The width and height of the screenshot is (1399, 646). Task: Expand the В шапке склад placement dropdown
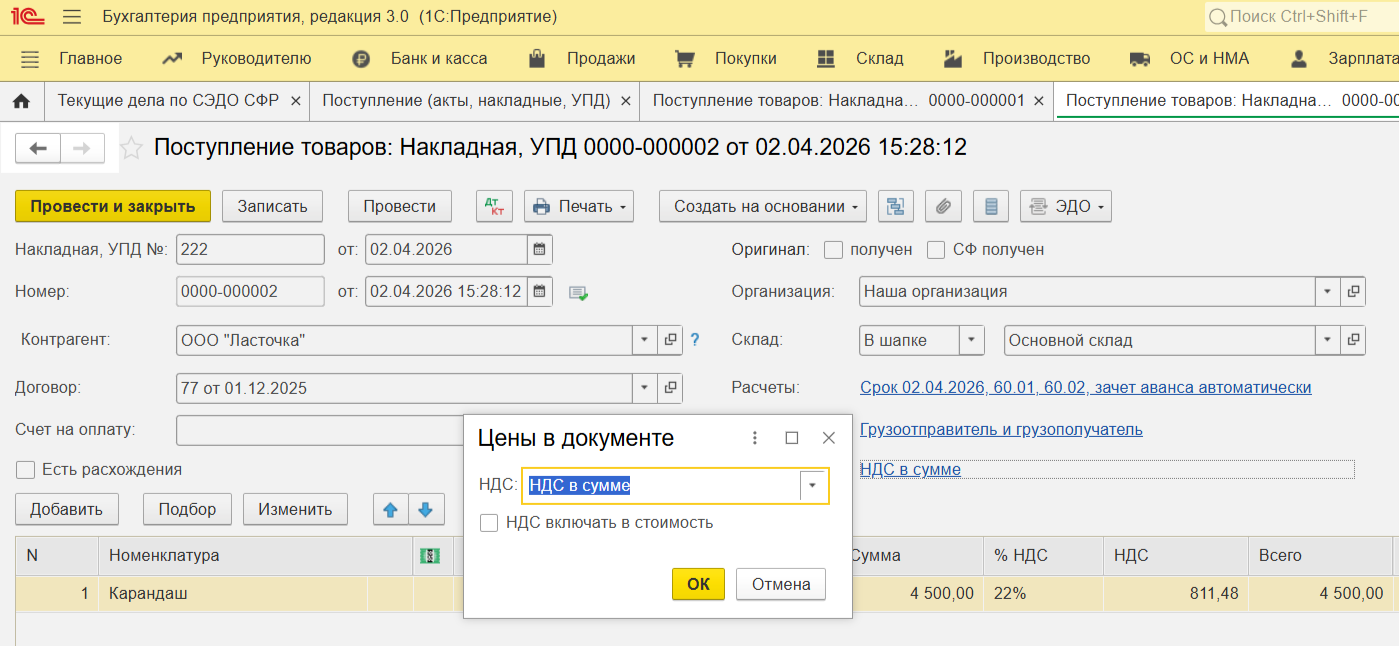point(972,340)
